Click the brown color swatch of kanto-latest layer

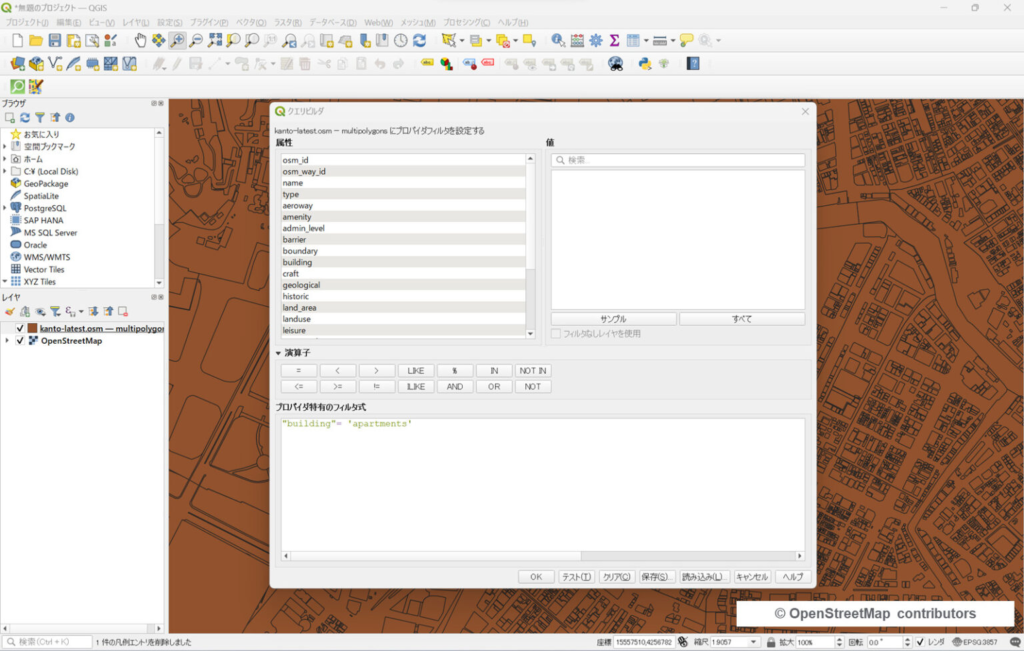point(32,328)
